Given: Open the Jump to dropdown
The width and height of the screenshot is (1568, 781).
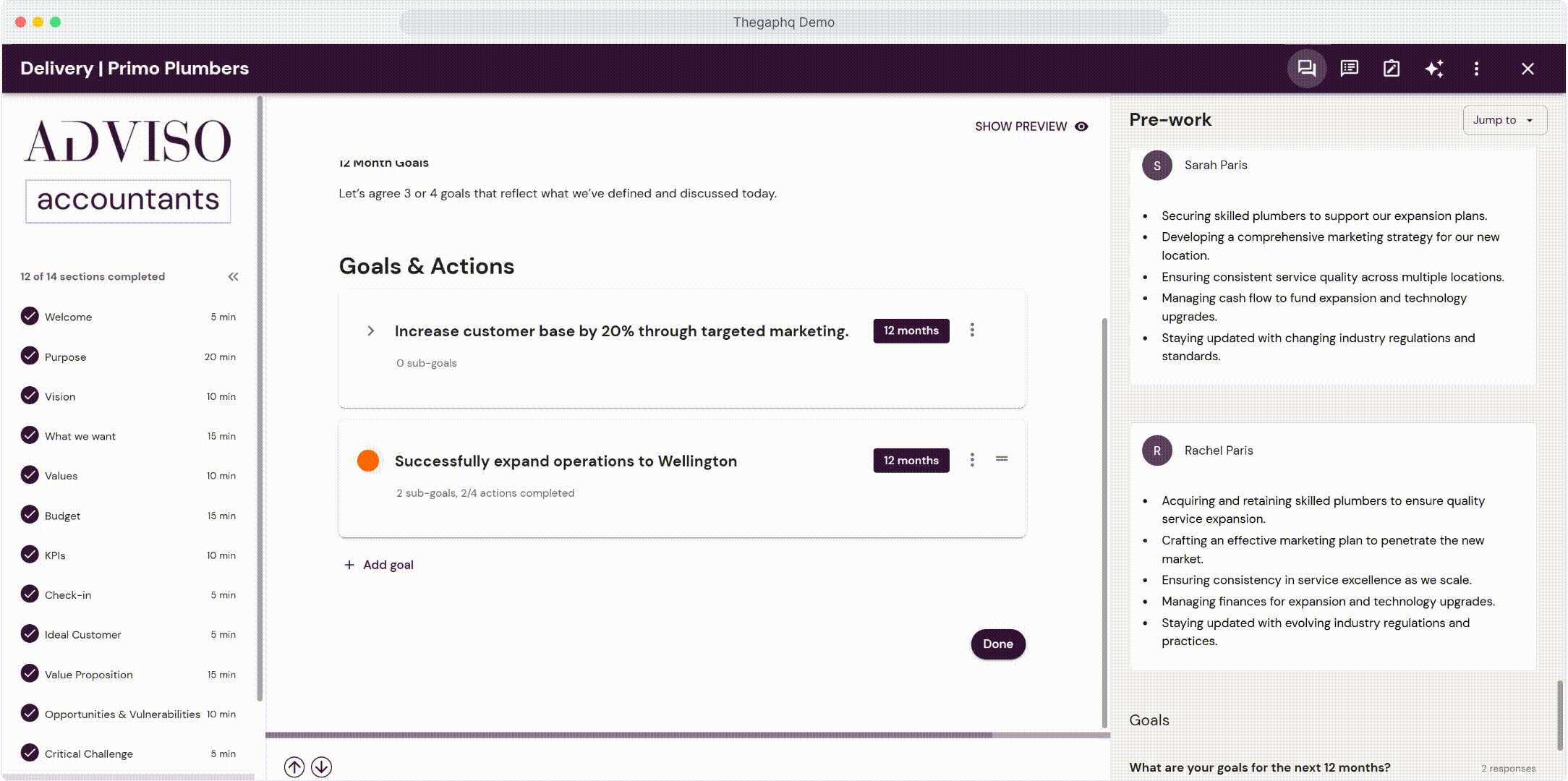Looking at the screenshot, I should point(1504,120).
